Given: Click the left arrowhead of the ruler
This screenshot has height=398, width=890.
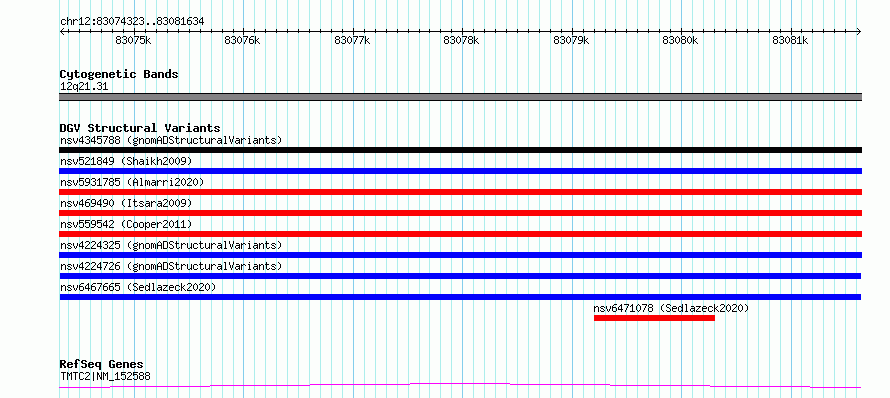Looking at the screenshot, I should pyautogui.click(x=62, y=31).
